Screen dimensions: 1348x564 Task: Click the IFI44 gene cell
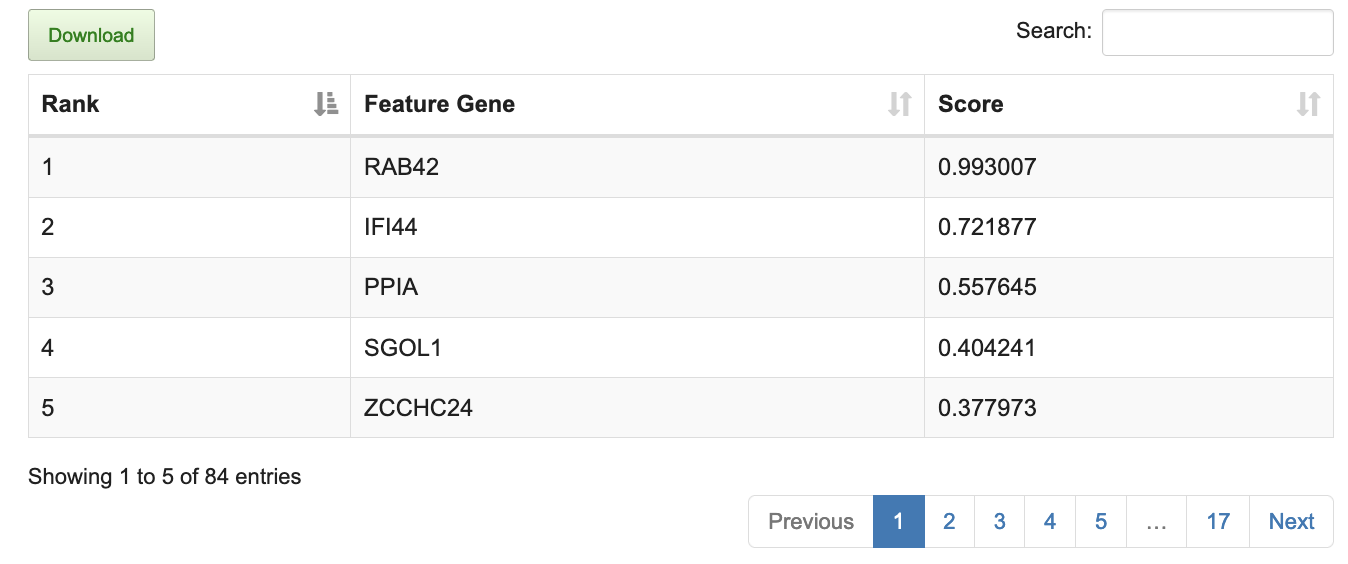[x=391, y=227]
